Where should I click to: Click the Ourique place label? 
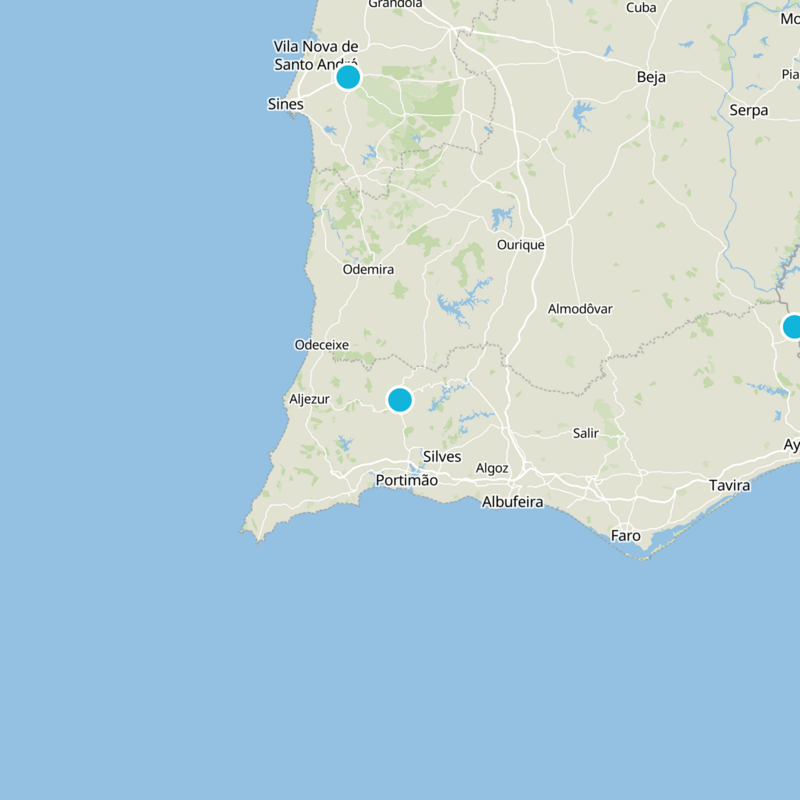pyautogui.click(x=521, y=243)
